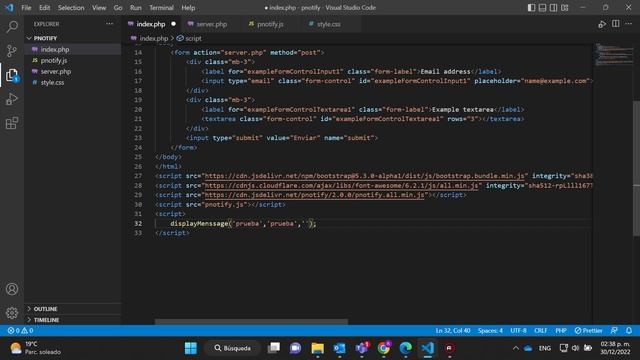Select the Explorer icon in activity bar
640x360 pixels.
(x=12, y=75)
